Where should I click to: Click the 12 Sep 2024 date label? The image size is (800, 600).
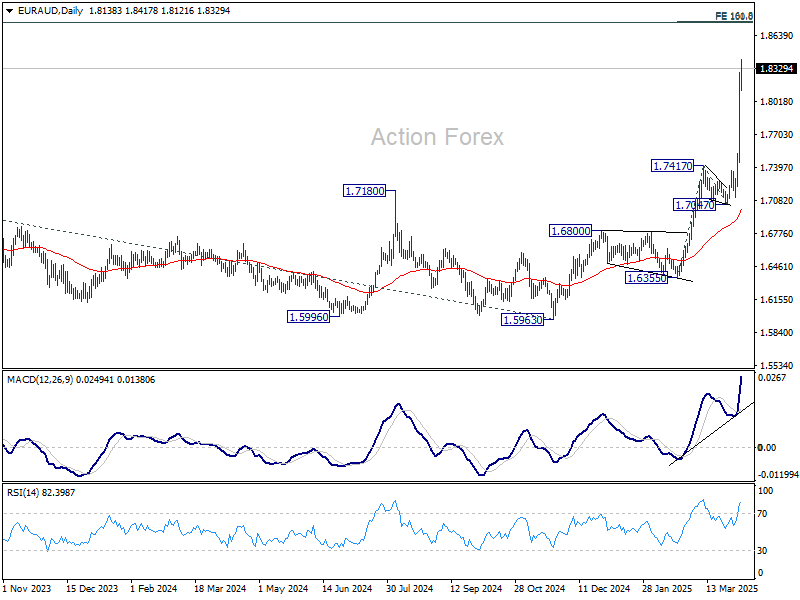coord(476,589)
